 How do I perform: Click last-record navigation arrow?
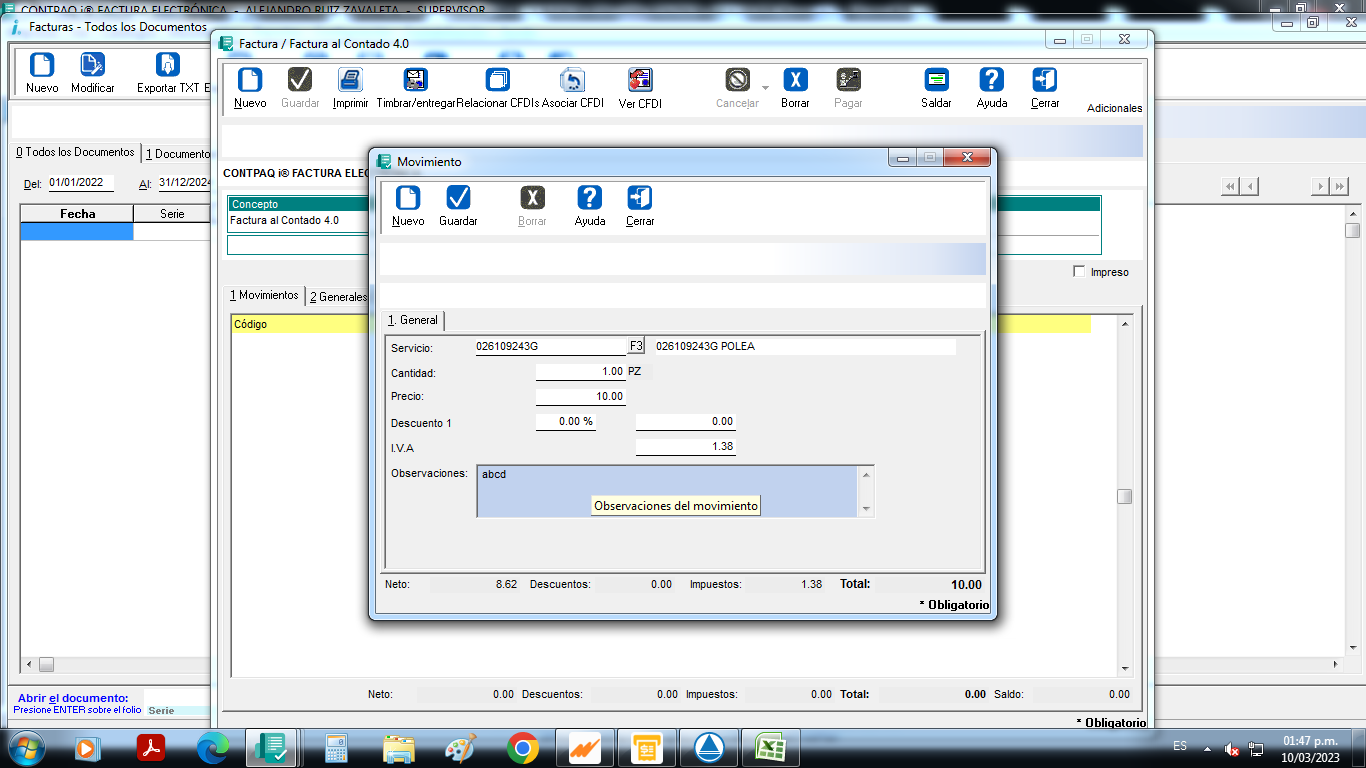point(1339,186)
